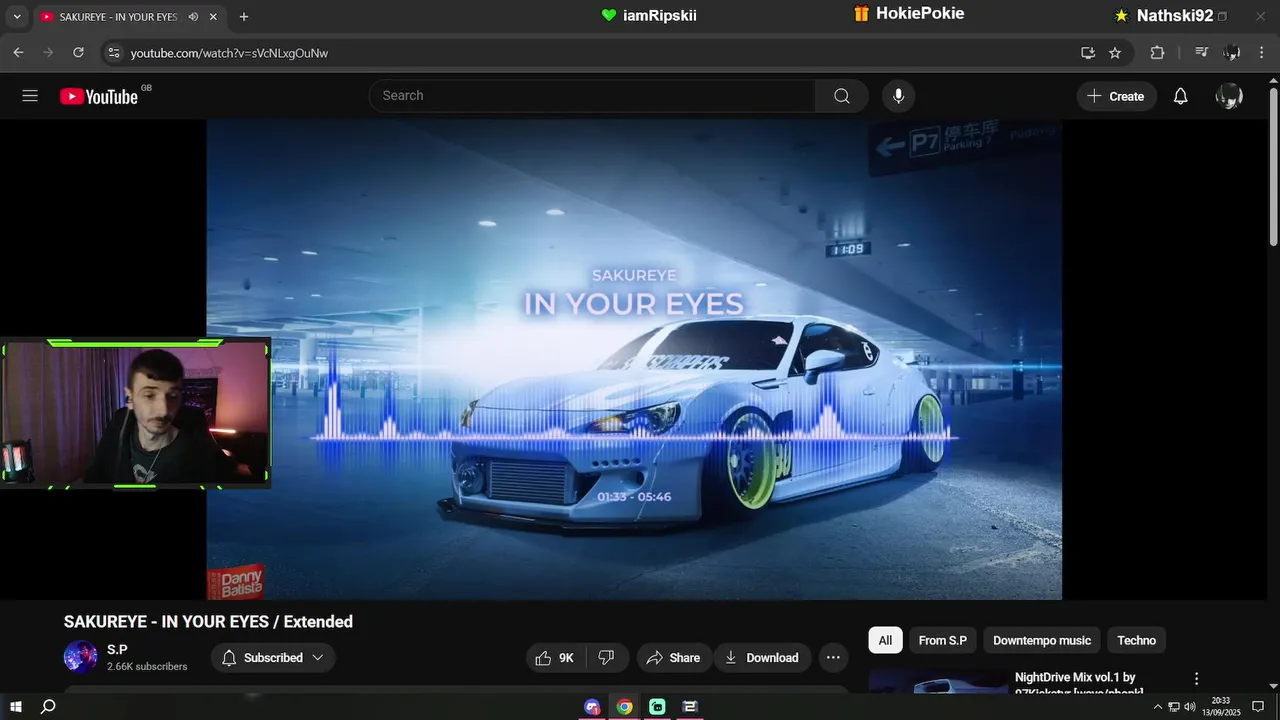Open browser extensions puzzle icon
Image resolution: width=1280 pixels, height=720 pixels.
coord(1157,53)
